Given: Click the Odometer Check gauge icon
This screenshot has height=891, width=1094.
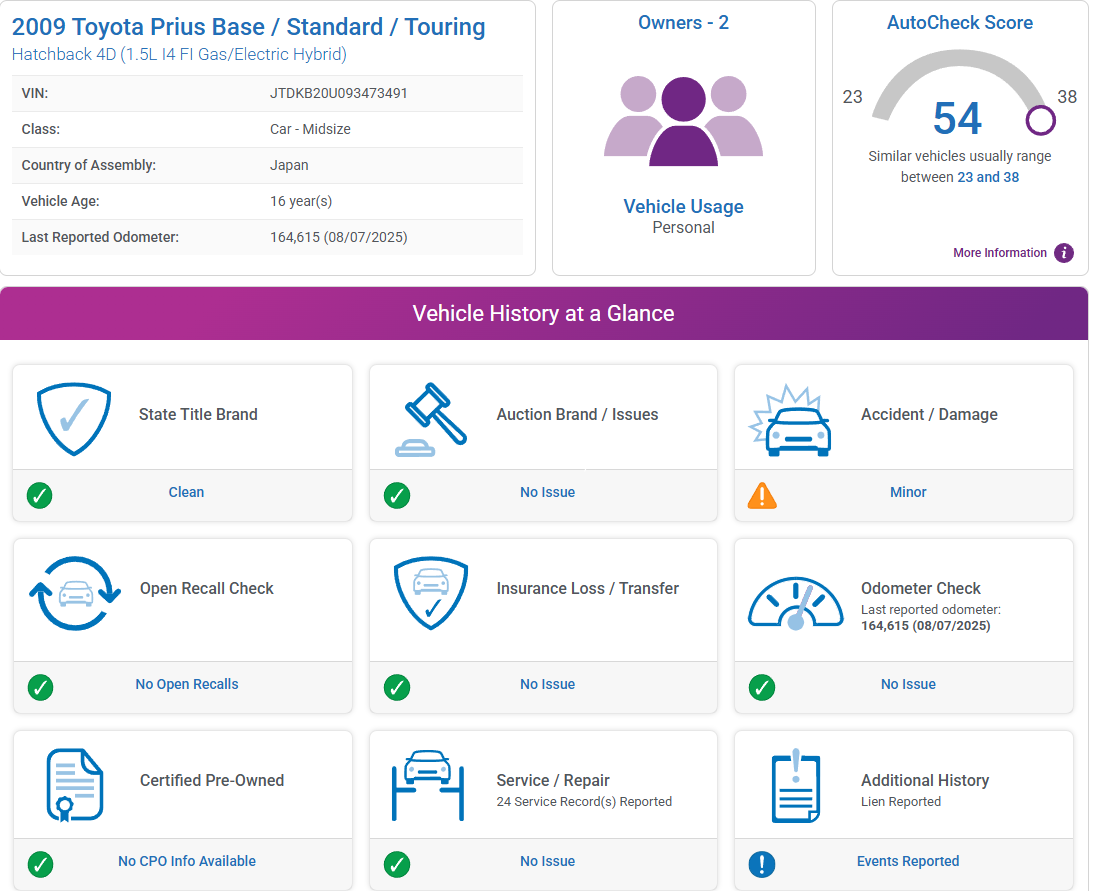Looking at the screenshot, I should tap(796, 603).
